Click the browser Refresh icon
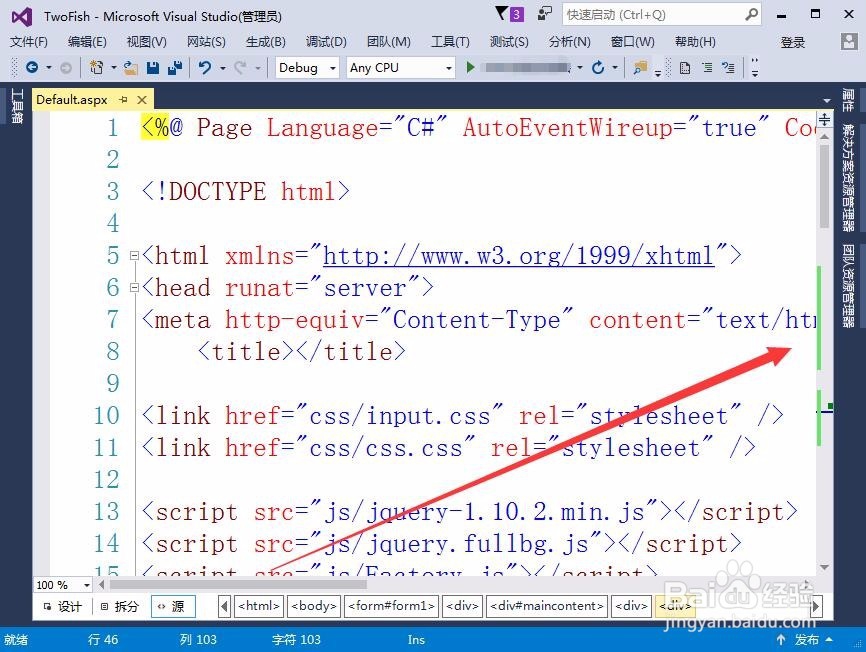 pos(598,67)
